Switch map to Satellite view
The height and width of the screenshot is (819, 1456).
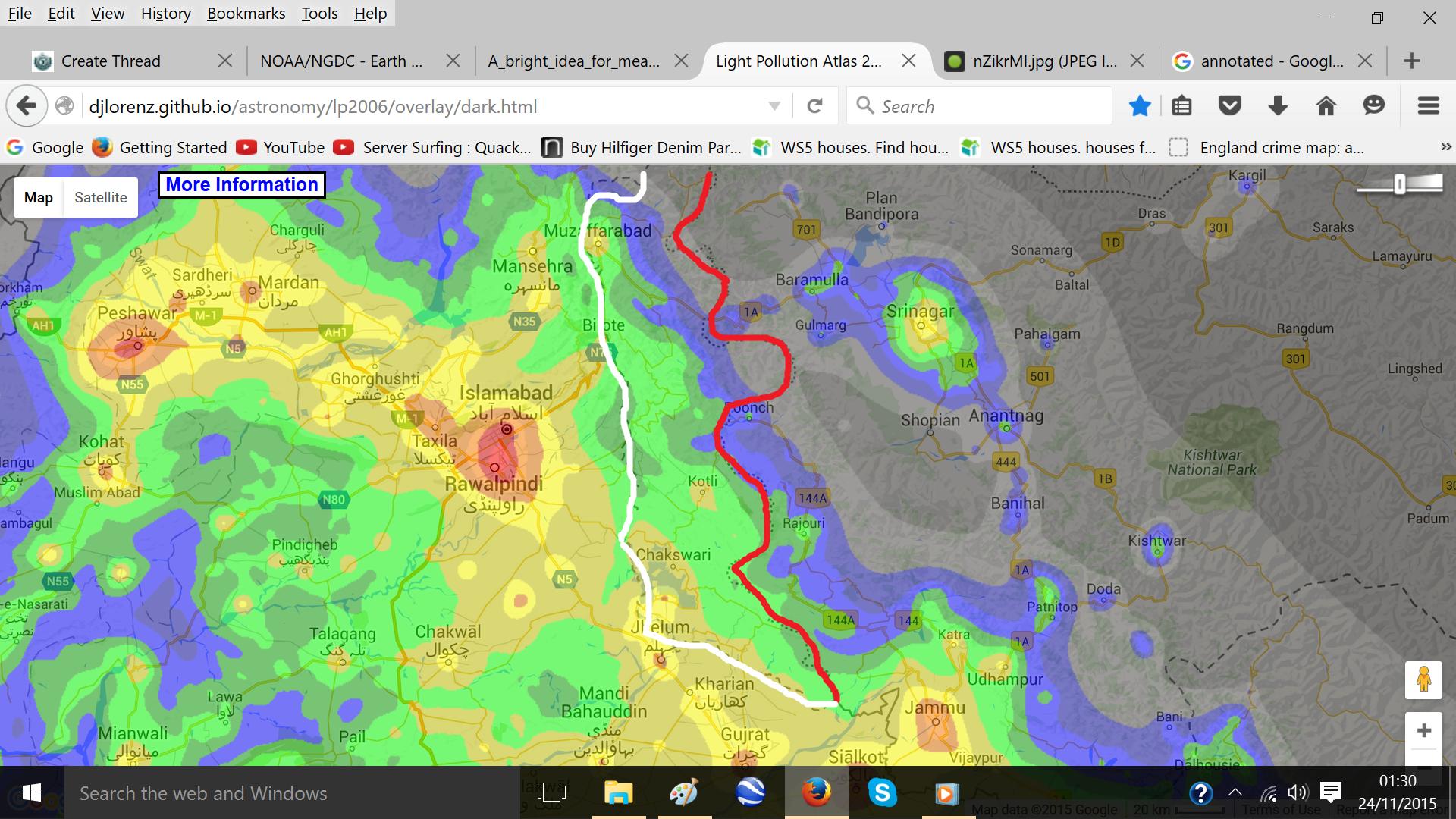[101, 198]
